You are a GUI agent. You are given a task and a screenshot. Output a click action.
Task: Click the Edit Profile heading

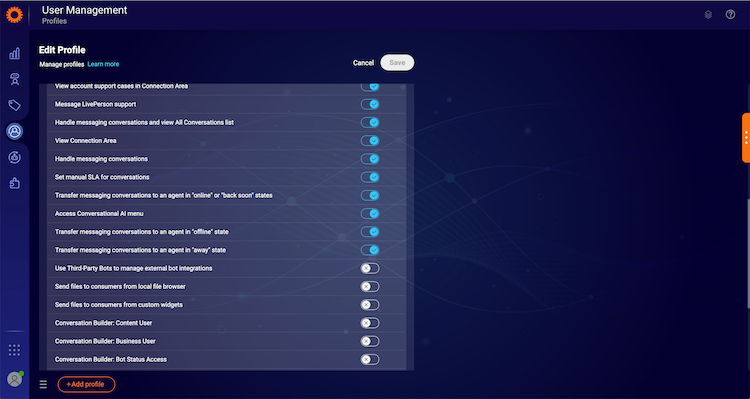(x=62, y=50)
